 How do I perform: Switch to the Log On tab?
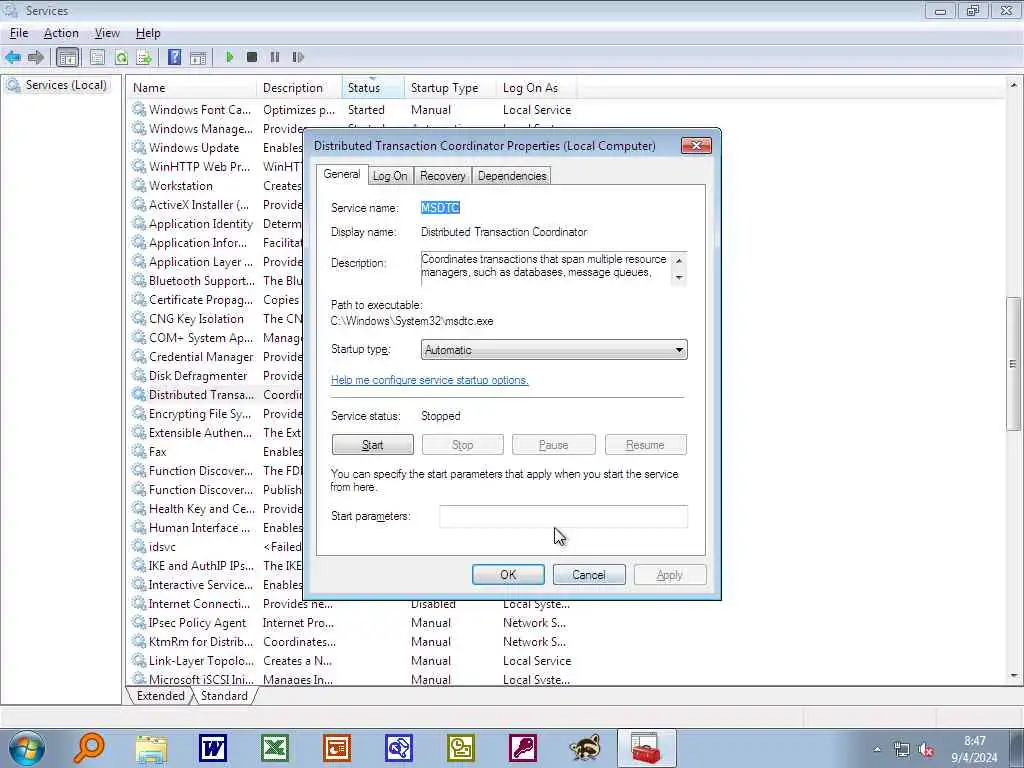click(390, 176)
